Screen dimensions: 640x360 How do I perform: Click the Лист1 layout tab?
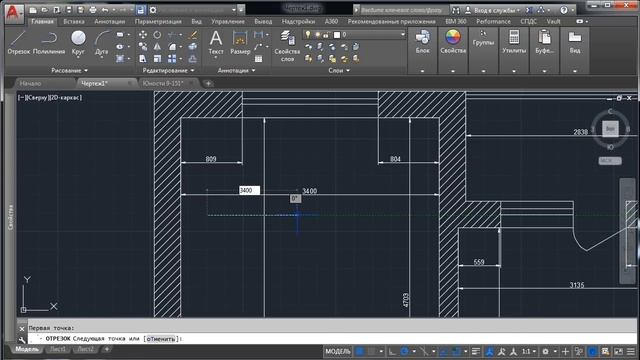58,349
